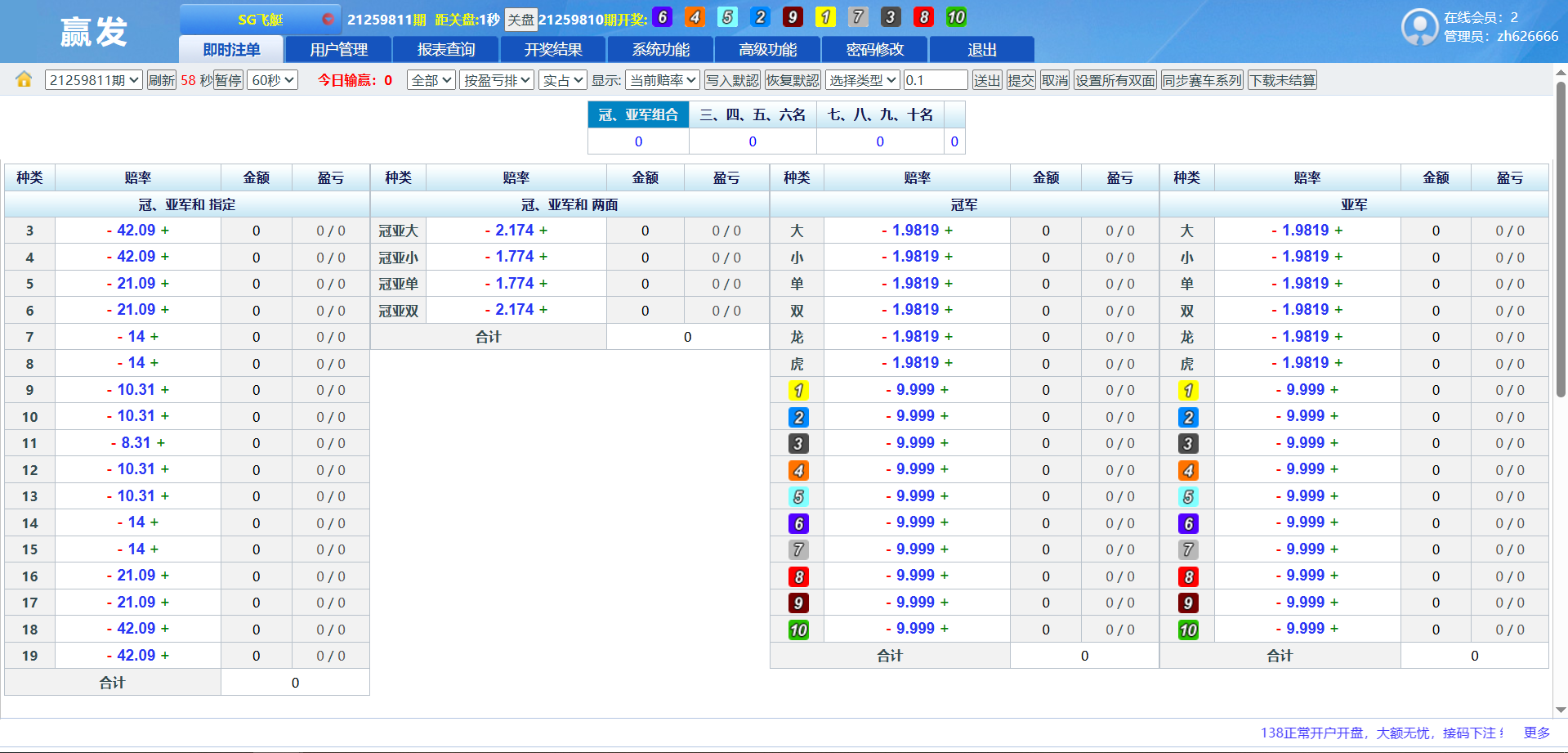Open the 60秒 refresh interval dropdown

click(x=273, y=80)
